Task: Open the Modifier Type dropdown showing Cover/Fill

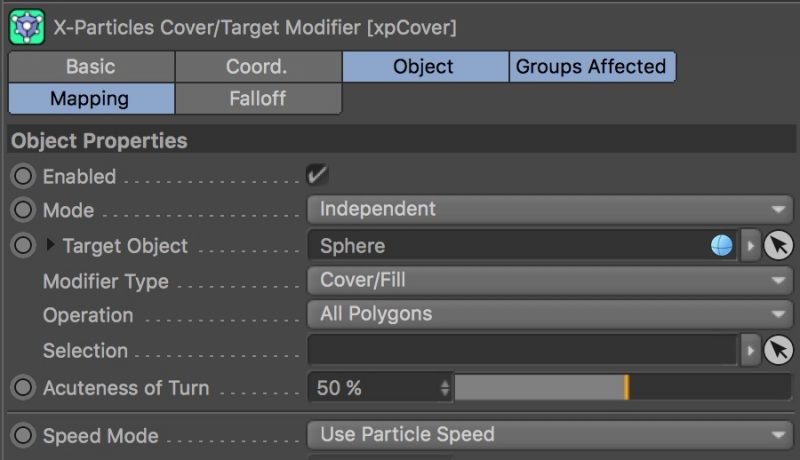Action: [550, 280]
